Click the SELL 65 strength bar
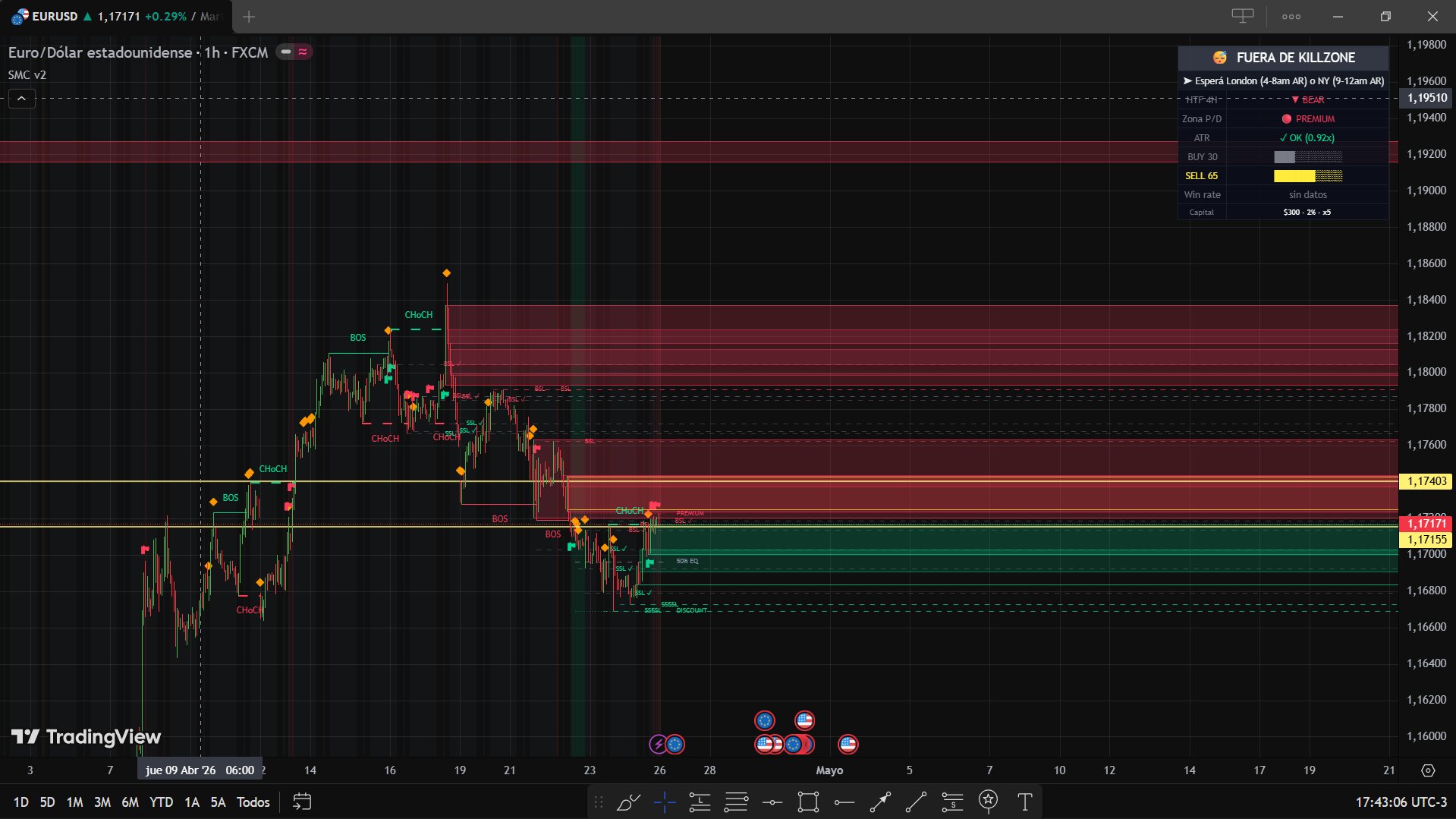Screen dimensions: 1456x819 tap(1308, 175)
